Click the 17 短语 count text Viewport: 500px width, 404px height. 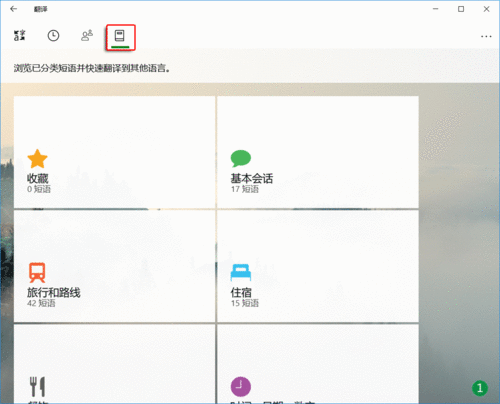(x=245, y=189)
